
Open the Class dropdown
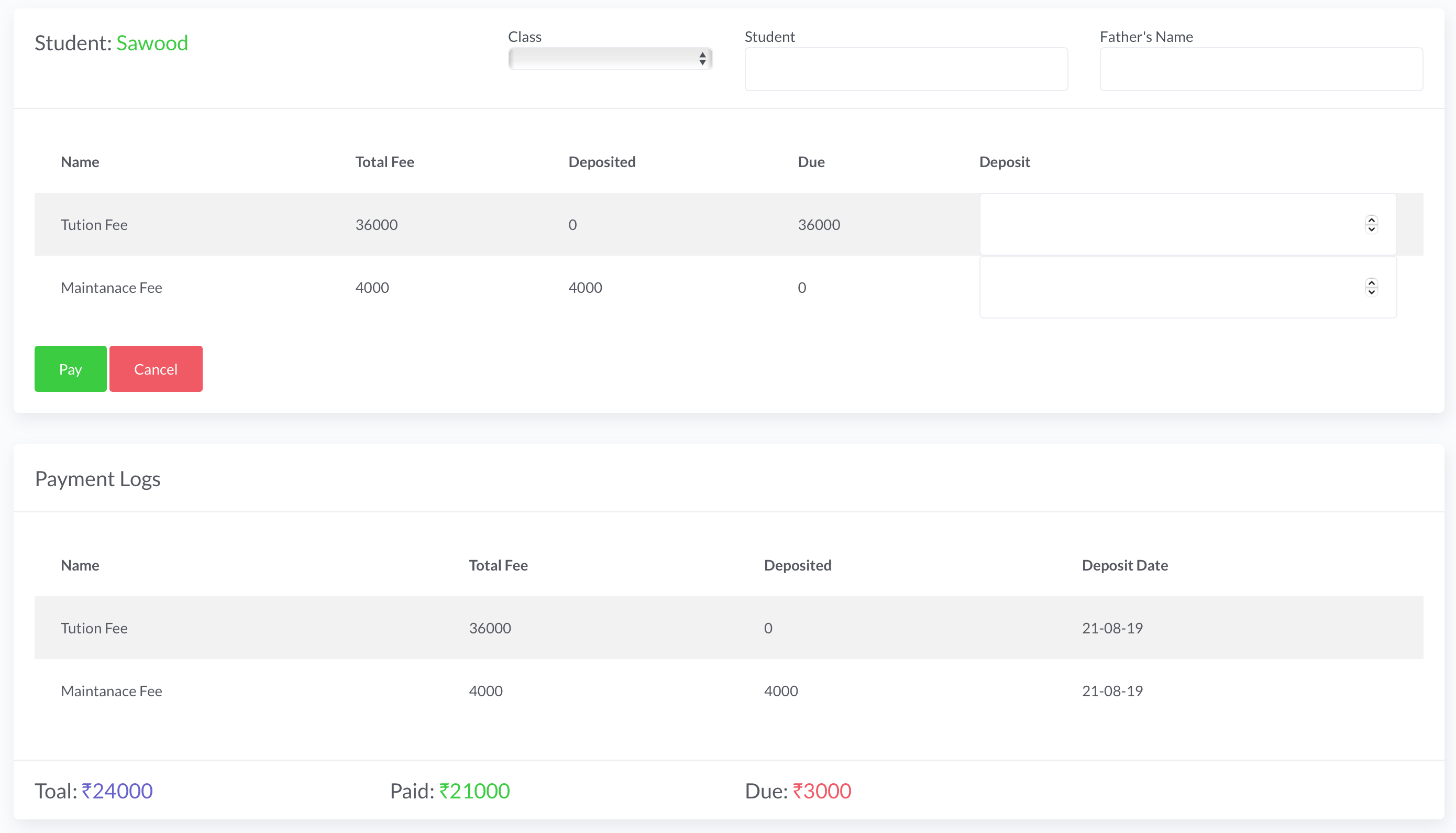pyautogui.click(x=610, y=58)
